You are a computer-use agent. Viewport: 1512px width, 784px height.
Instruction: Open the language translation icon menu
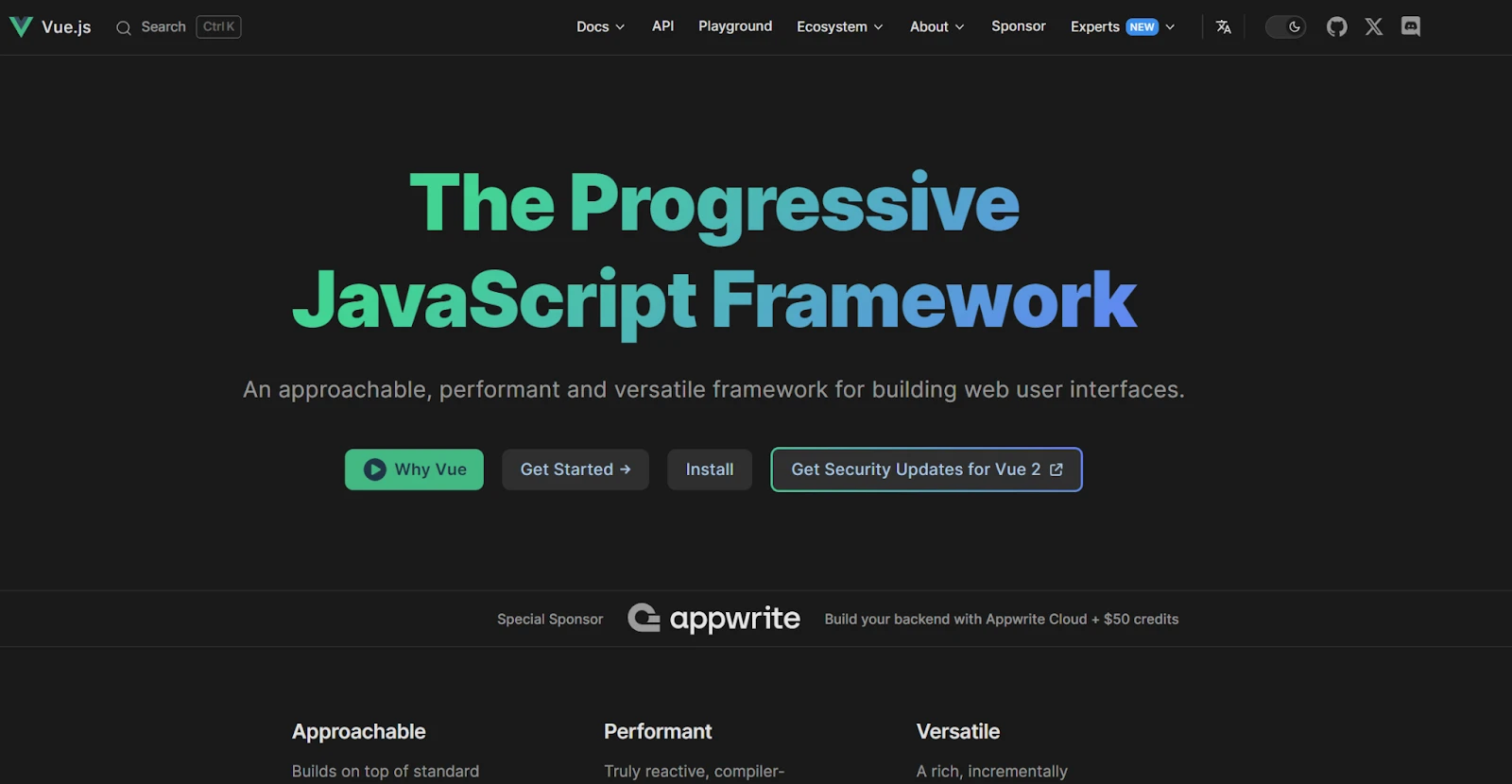pos(1224,26)
